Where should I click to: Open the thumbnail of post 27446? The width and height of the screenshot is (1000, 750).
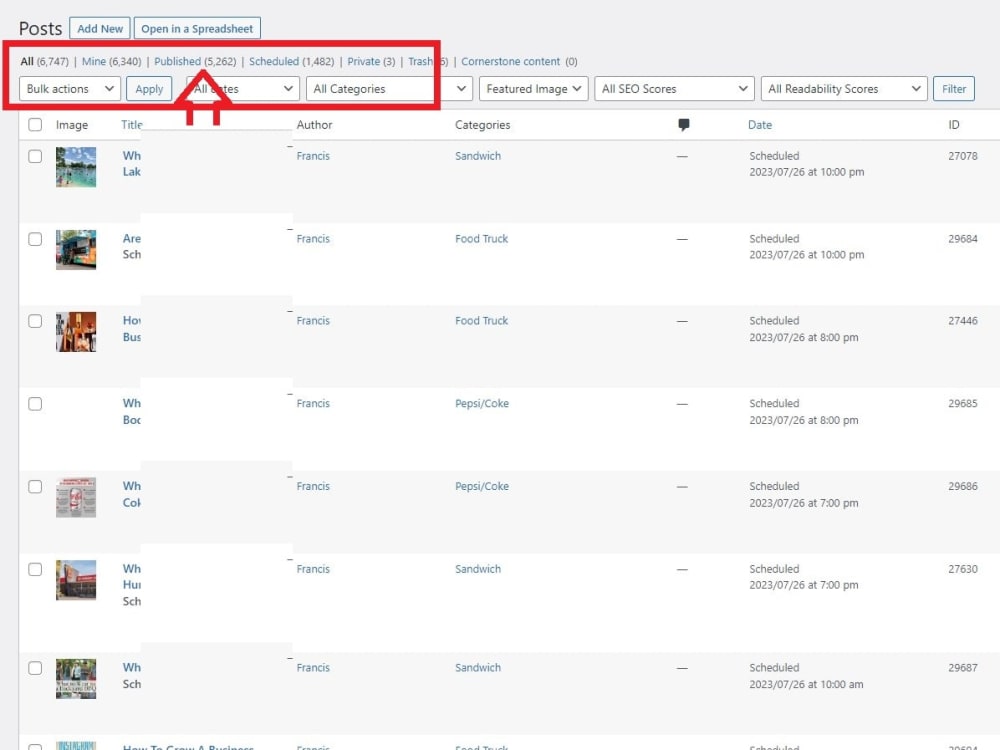point(76,332)
